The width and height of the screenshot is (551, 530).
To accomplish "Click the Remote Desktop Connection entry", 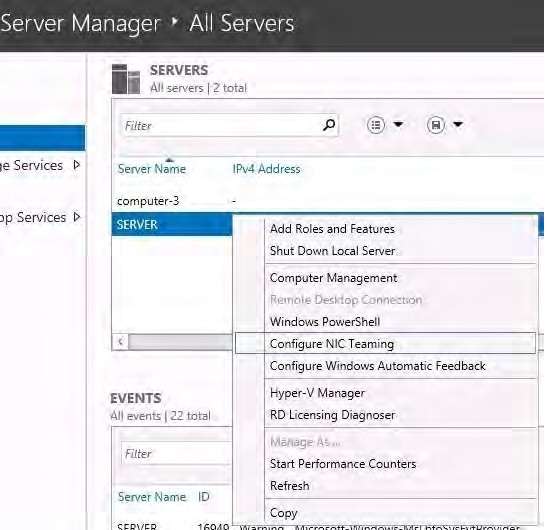I will [x=346, y=300].
